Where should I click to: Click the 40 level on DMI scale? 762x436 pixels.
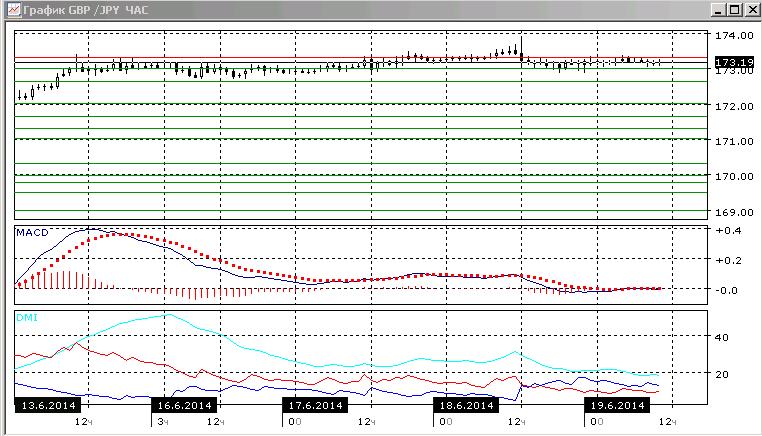(722, 337)
